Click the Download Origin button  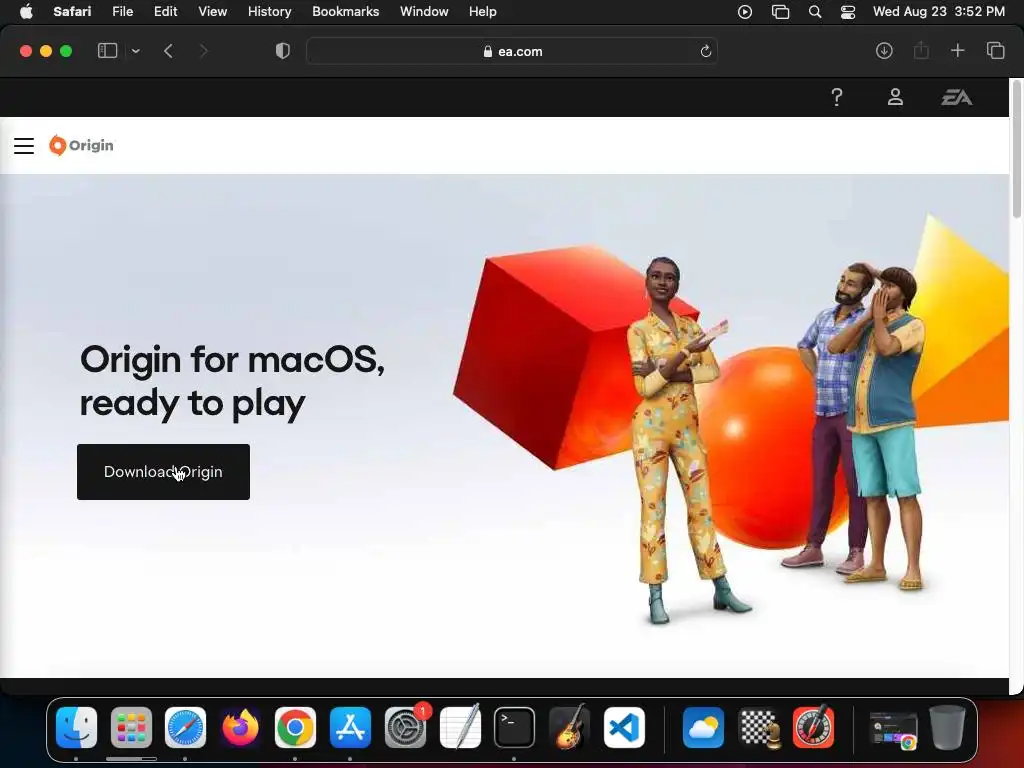click(x=163, y=472)
